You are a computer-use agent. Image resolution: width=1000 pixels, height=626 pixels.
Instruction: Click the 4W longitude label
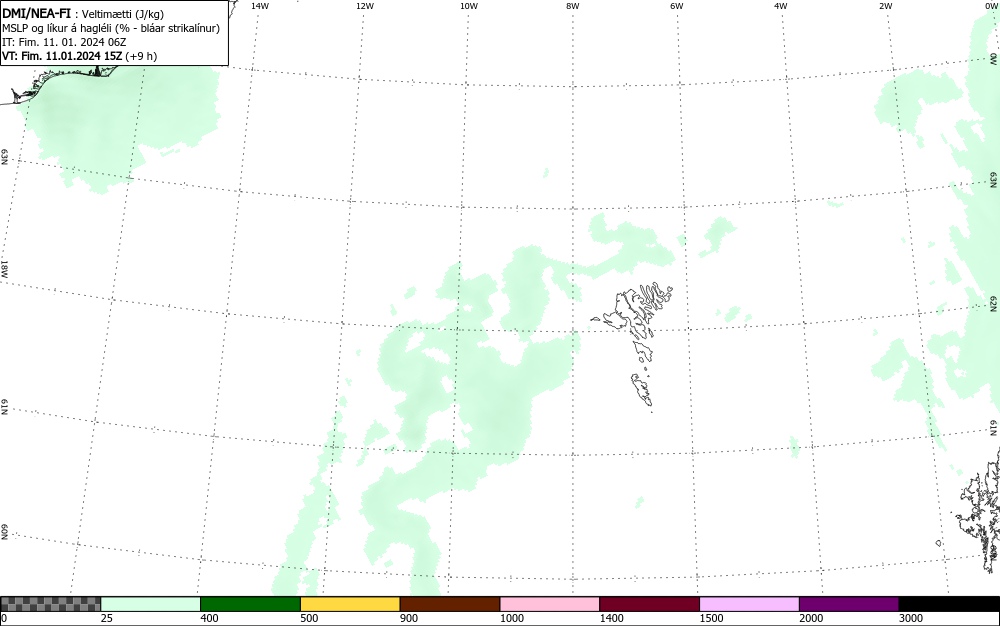[781, 6]
